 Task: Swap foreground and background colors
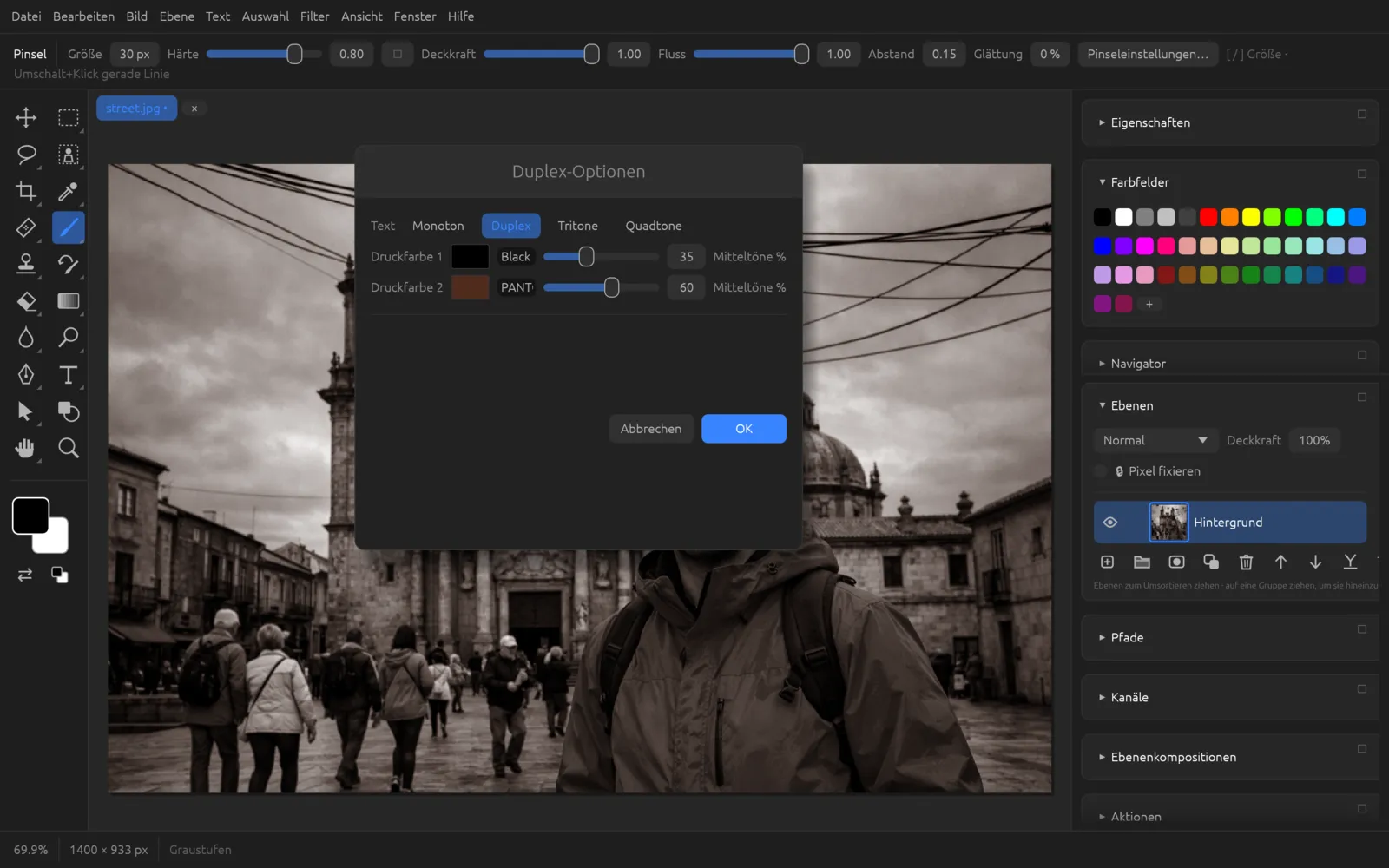tap(25, 575)
